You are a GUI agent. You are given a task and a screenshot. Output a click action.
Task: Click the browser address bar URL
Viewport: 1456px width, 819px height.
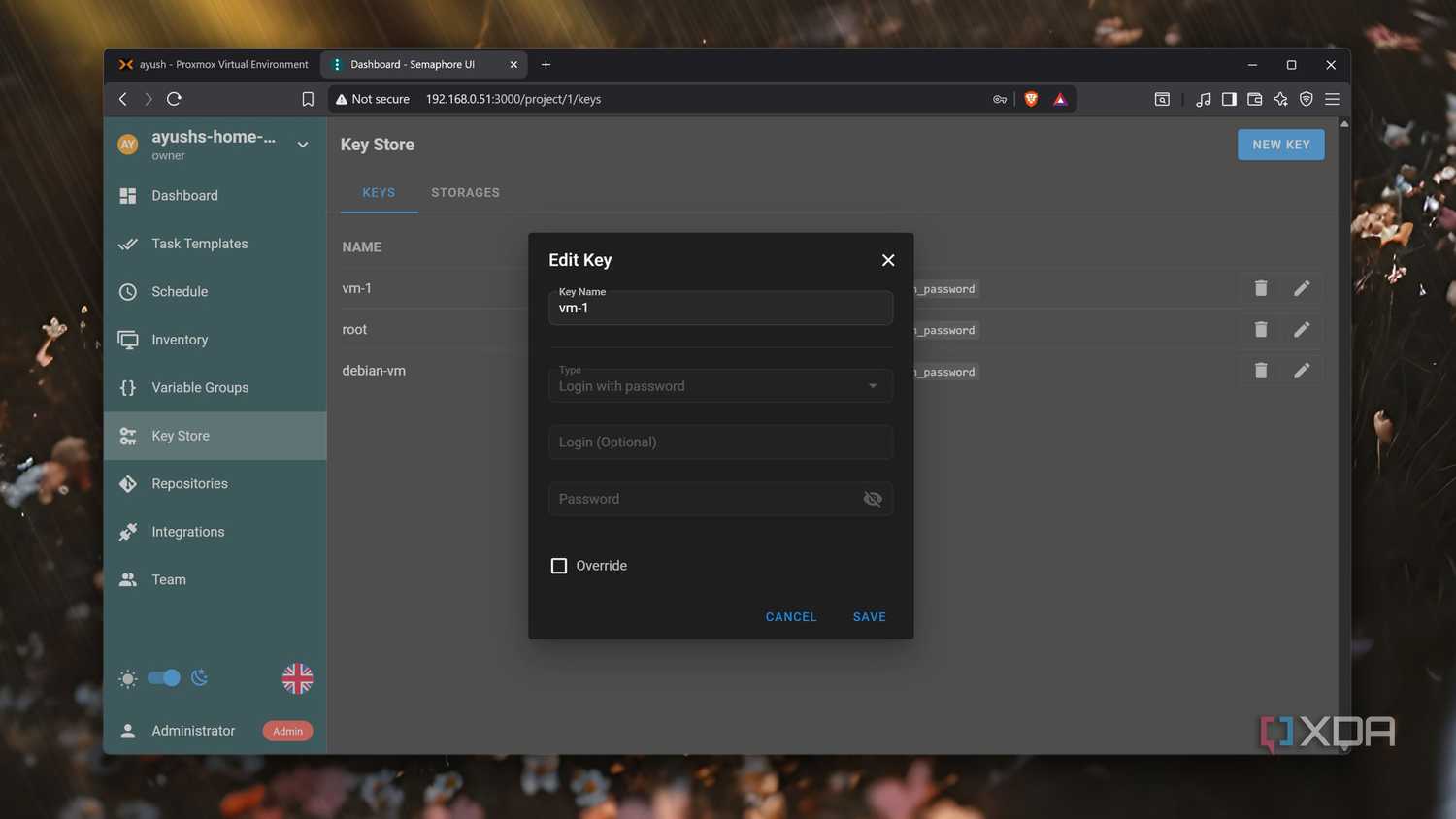(513, 99)
